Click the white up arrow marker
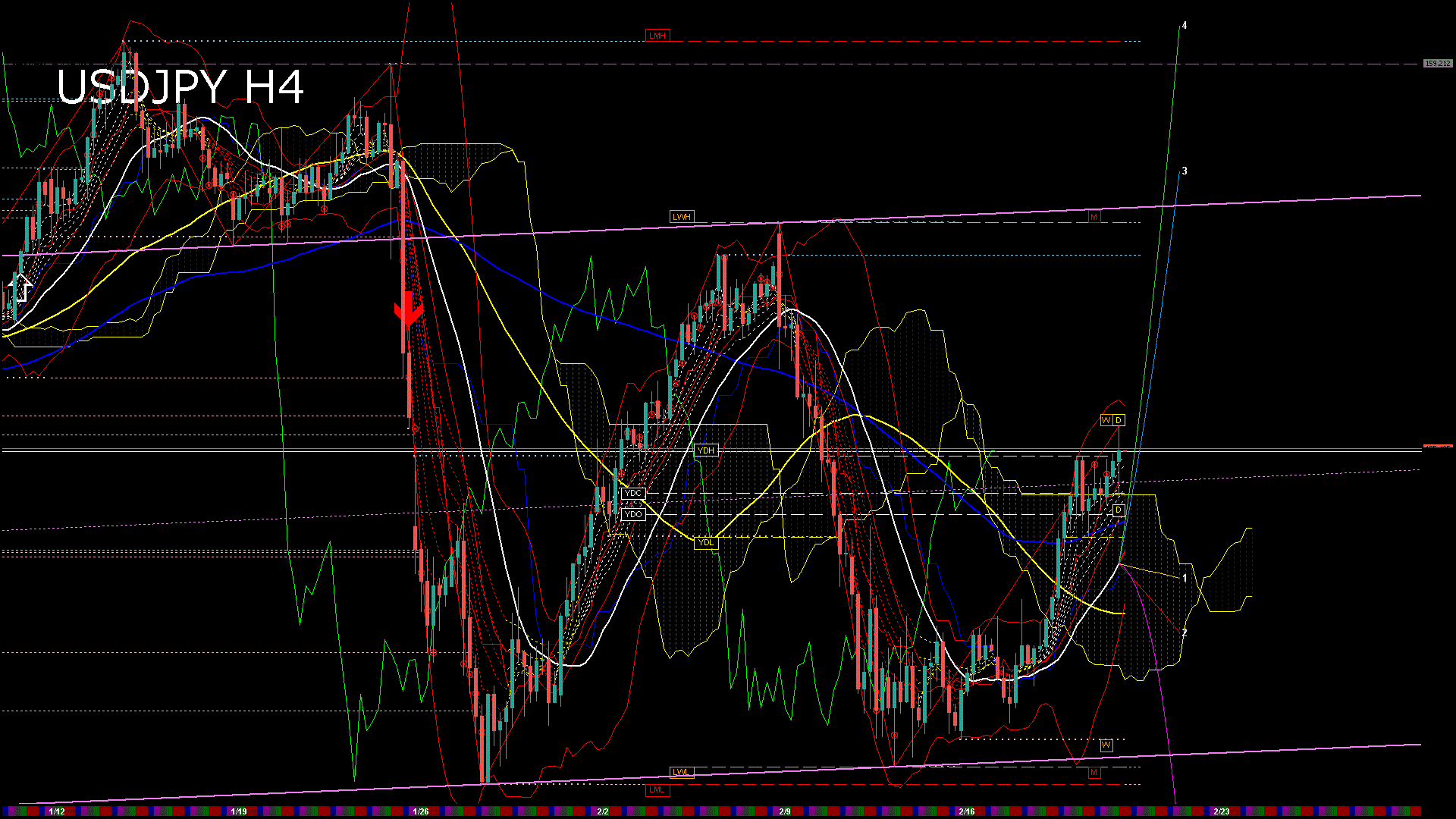This screenshot has width=1456, height=819. (22, 288)
